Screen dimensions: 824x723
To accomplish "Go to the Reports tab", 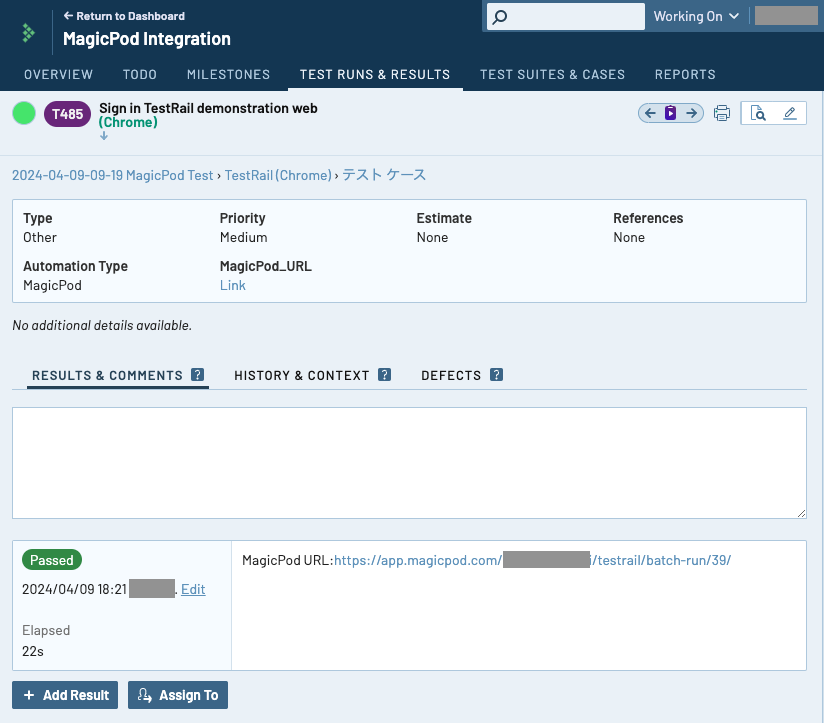I will pos(685,75).
